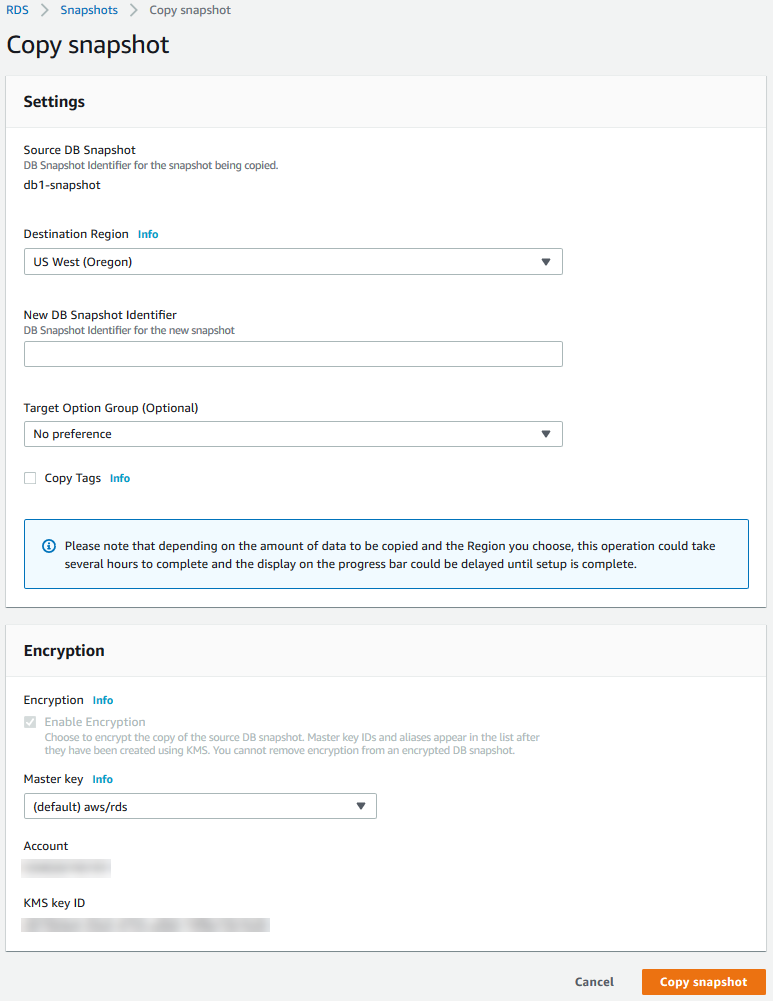The image size is (773, 1001).
Task: Click the masked Account value under Encryption
Action: pos(66,868)
